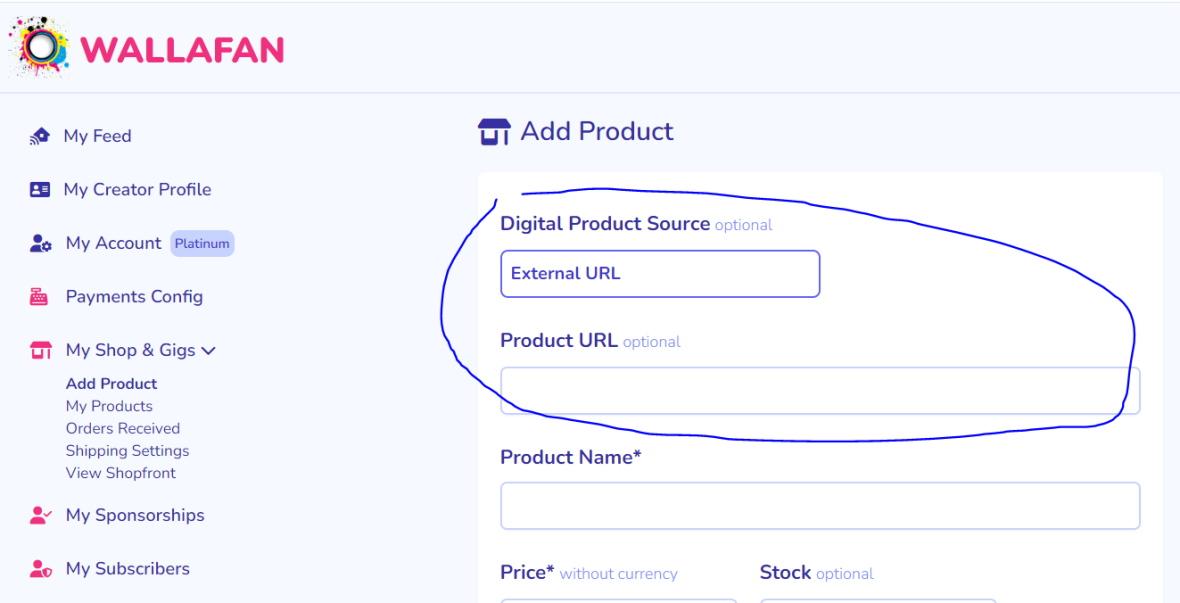Viewport: 1180px width, 603px height.
Task: Focus the Product Name text field
Action: click(820, 506)
